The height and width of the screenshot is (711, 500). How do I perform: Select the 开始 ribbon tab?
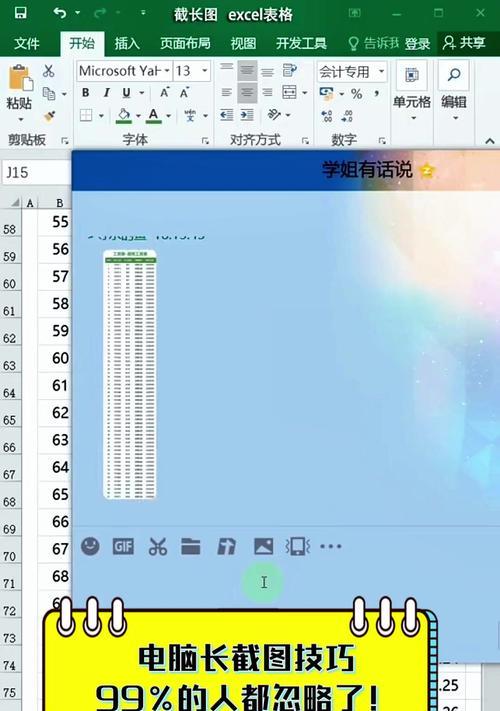click(82, 44)
